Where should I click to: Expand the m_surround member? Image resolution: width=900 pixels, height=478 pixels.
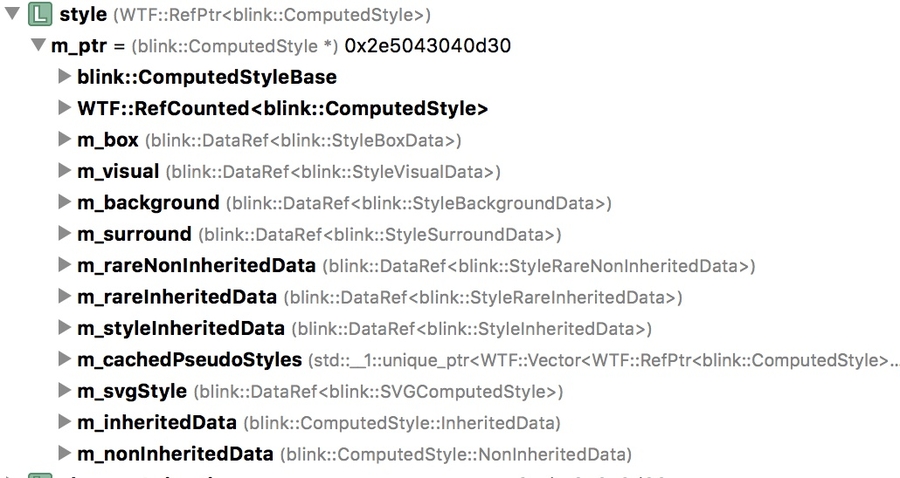point(65,235)
